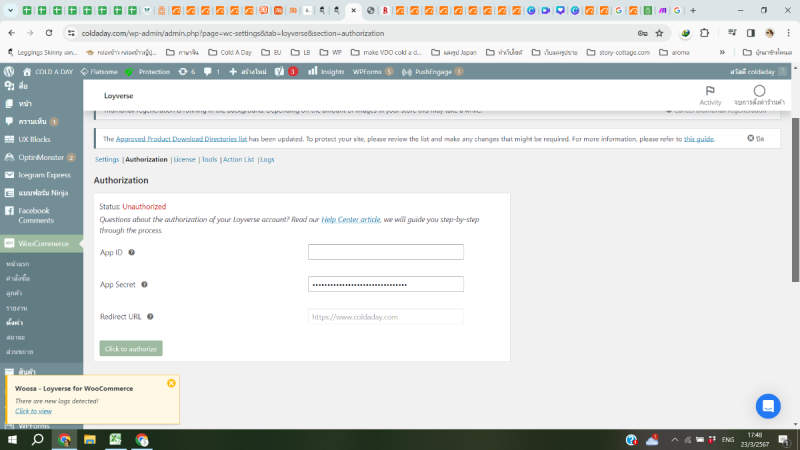
Task: Open saved password key icon
Action: click(642, 33)
